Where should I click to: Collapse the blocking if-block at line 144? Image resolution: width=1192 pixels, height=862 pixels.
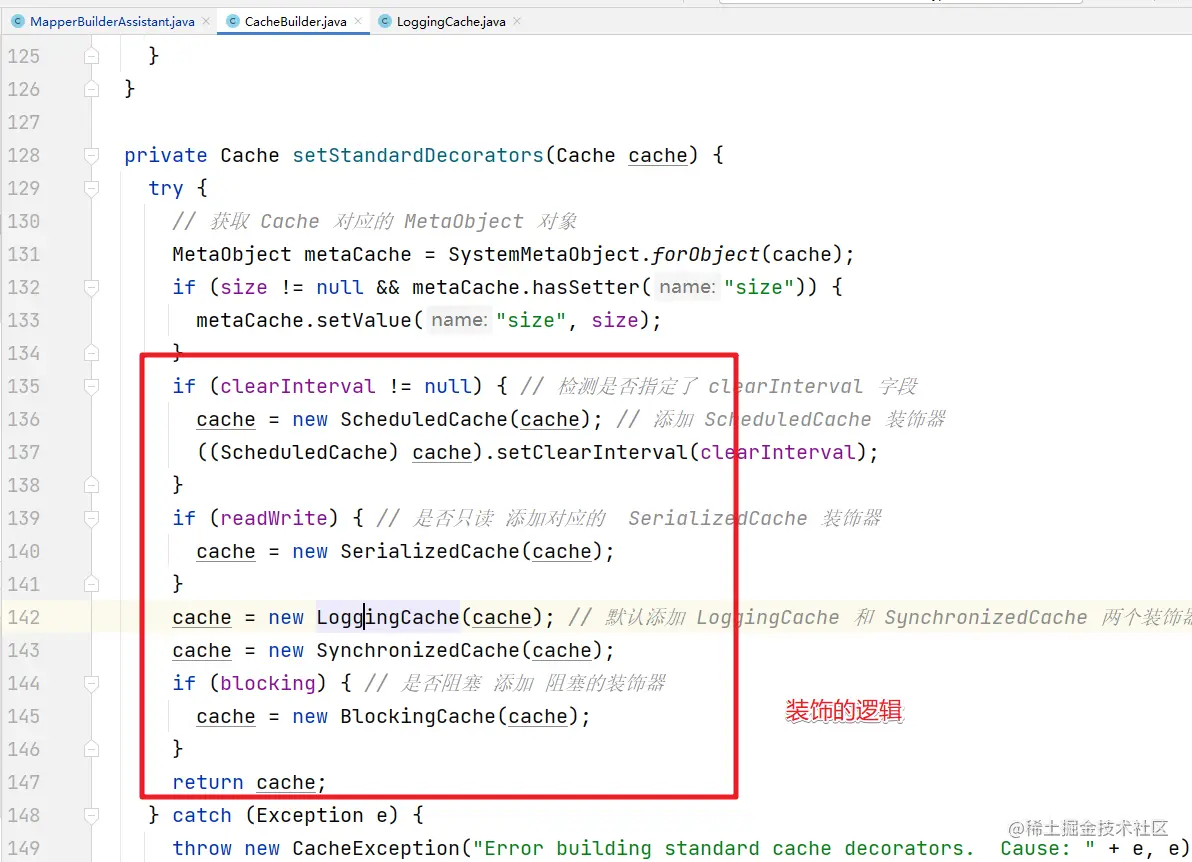[91, 683]
